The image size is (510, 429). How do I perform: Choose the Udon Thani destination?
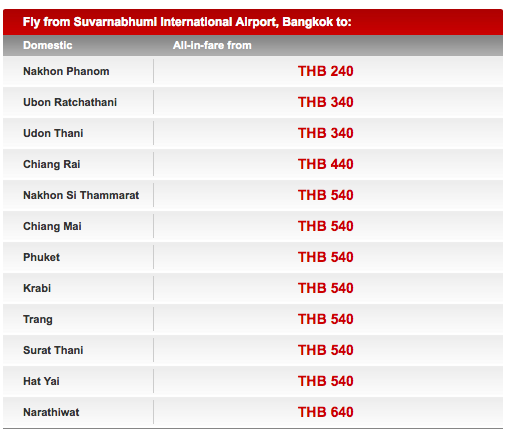point(53,133)
